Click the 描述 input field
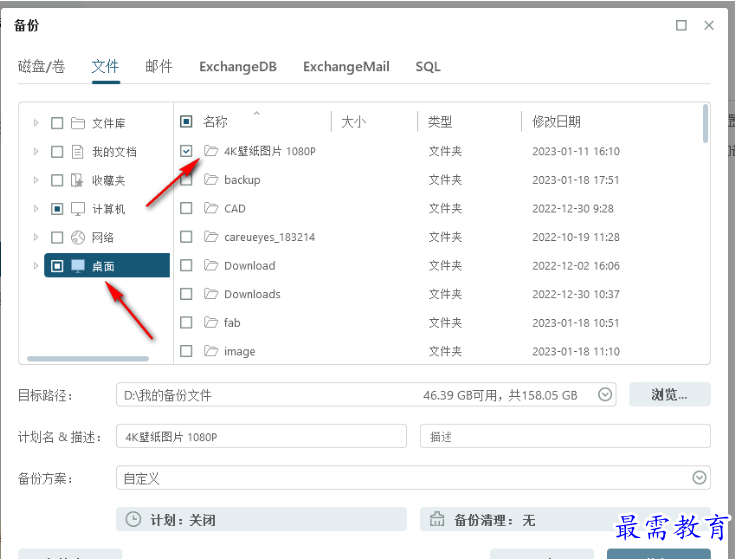Viewport: 737px width, 559px height. pos(565,436)
